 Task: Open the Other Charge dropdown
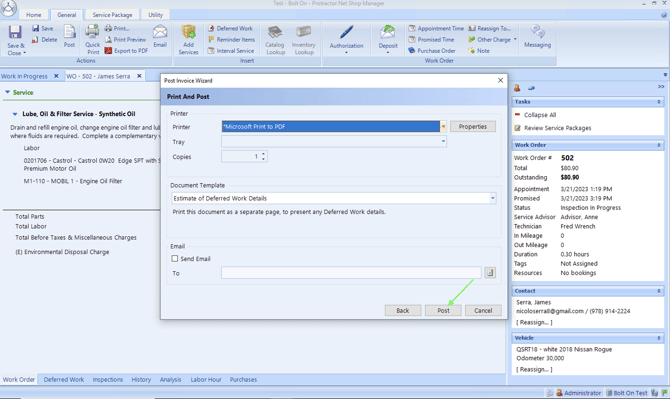pyautogui.click(x=515, y=39)
